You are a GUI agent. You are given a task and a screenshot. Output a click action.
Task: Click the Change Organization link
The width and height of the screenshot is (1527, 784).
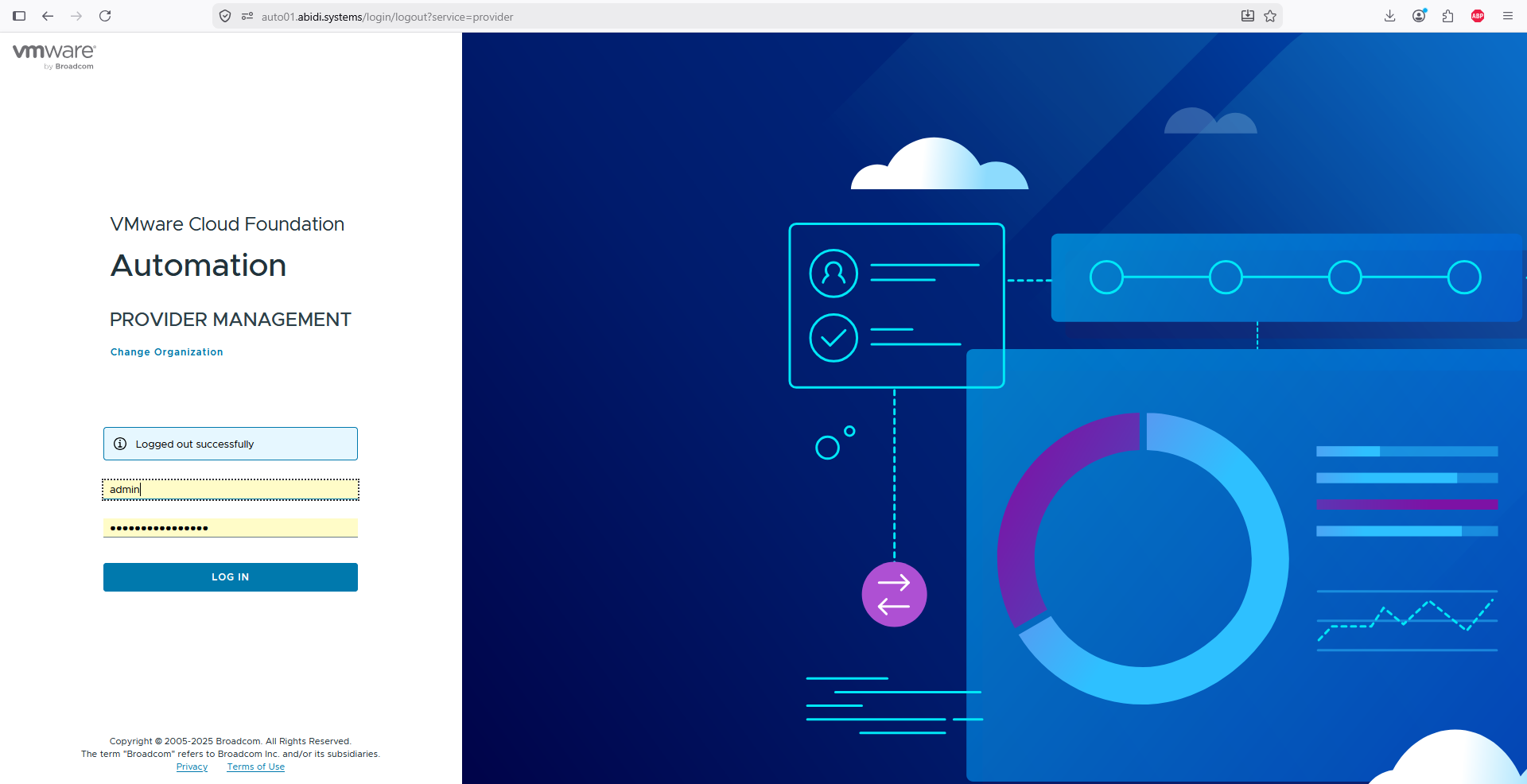tap(167, 352)
